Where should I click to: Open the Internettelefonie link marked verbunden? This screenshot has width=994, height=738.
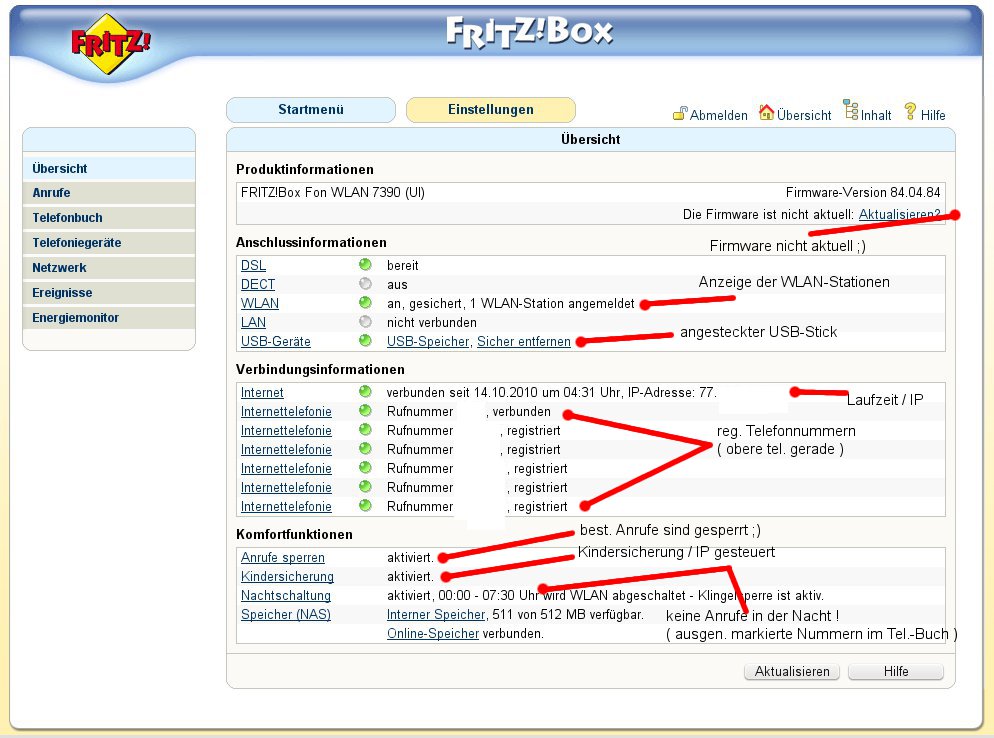(286, 411)
